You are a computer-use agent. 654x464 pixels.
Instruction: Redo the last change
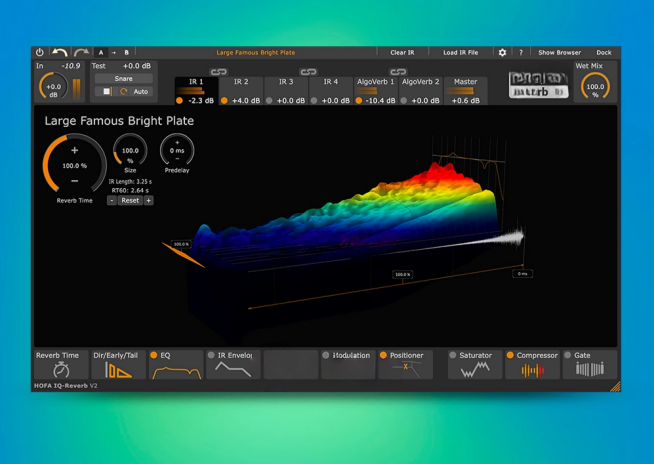(81, 52)
